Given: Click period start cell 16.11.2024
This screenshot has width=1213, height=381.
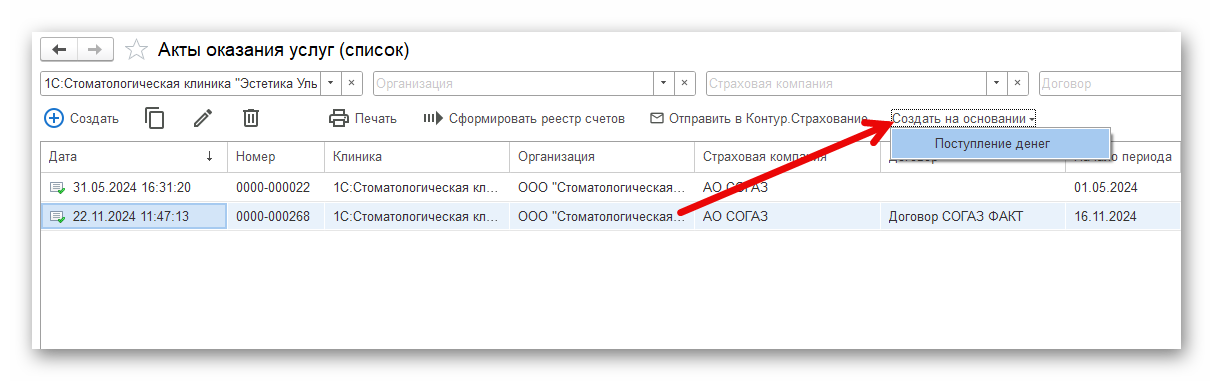Looking at the screenshot, I should pyautogui.click(x=1123, y=216).
